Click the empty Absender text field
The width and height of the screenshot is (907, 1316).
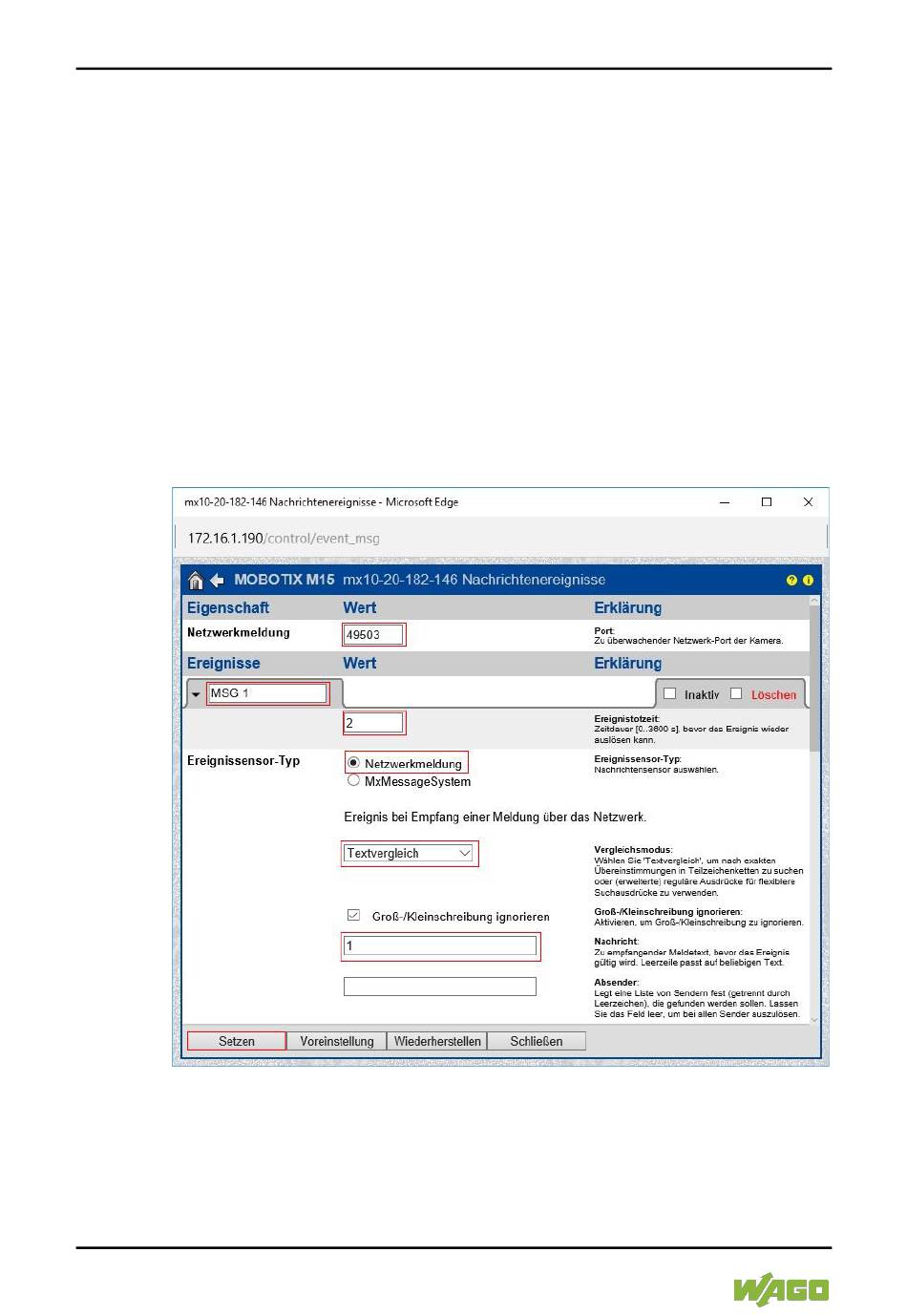tap(440, 987)
